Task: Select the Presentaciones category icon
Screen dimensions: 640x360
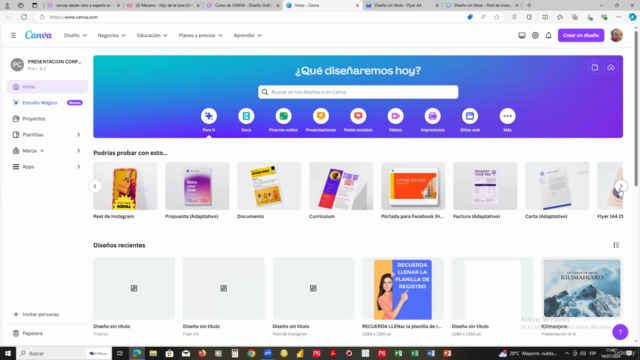Action: 321,116
